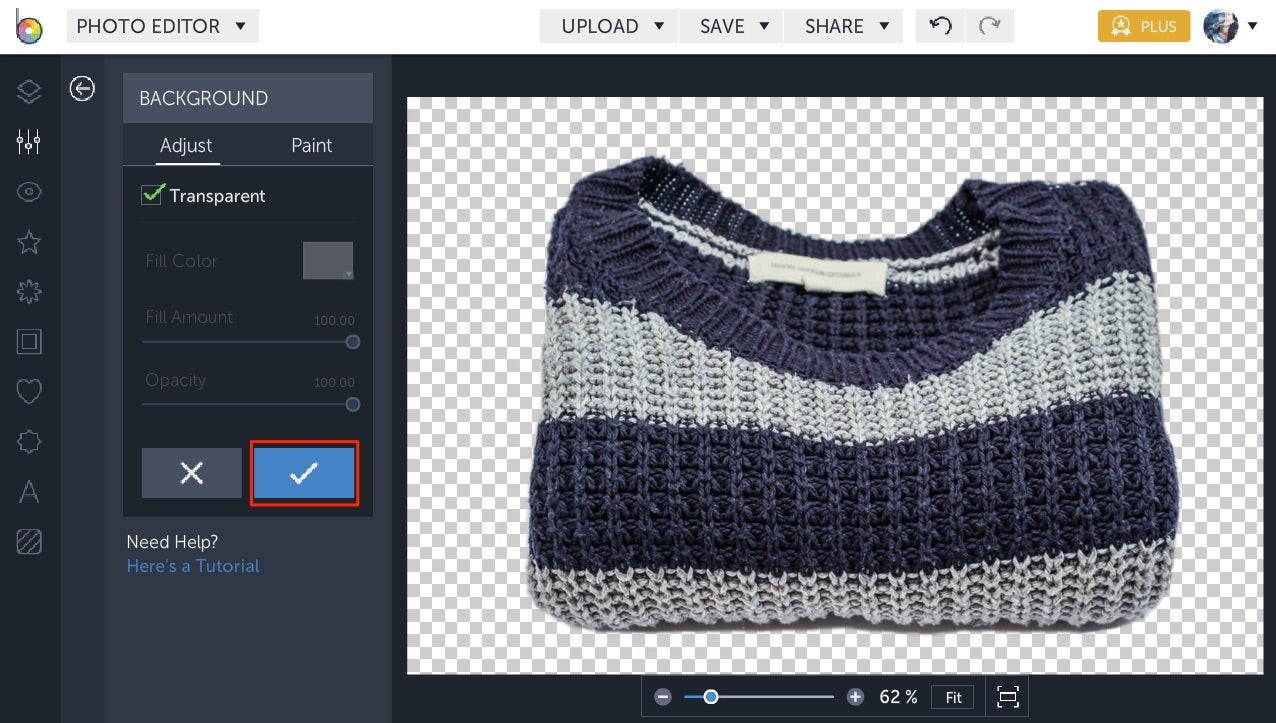Open the Textures panel icon
1276x723 pixels.
point(28,541)
